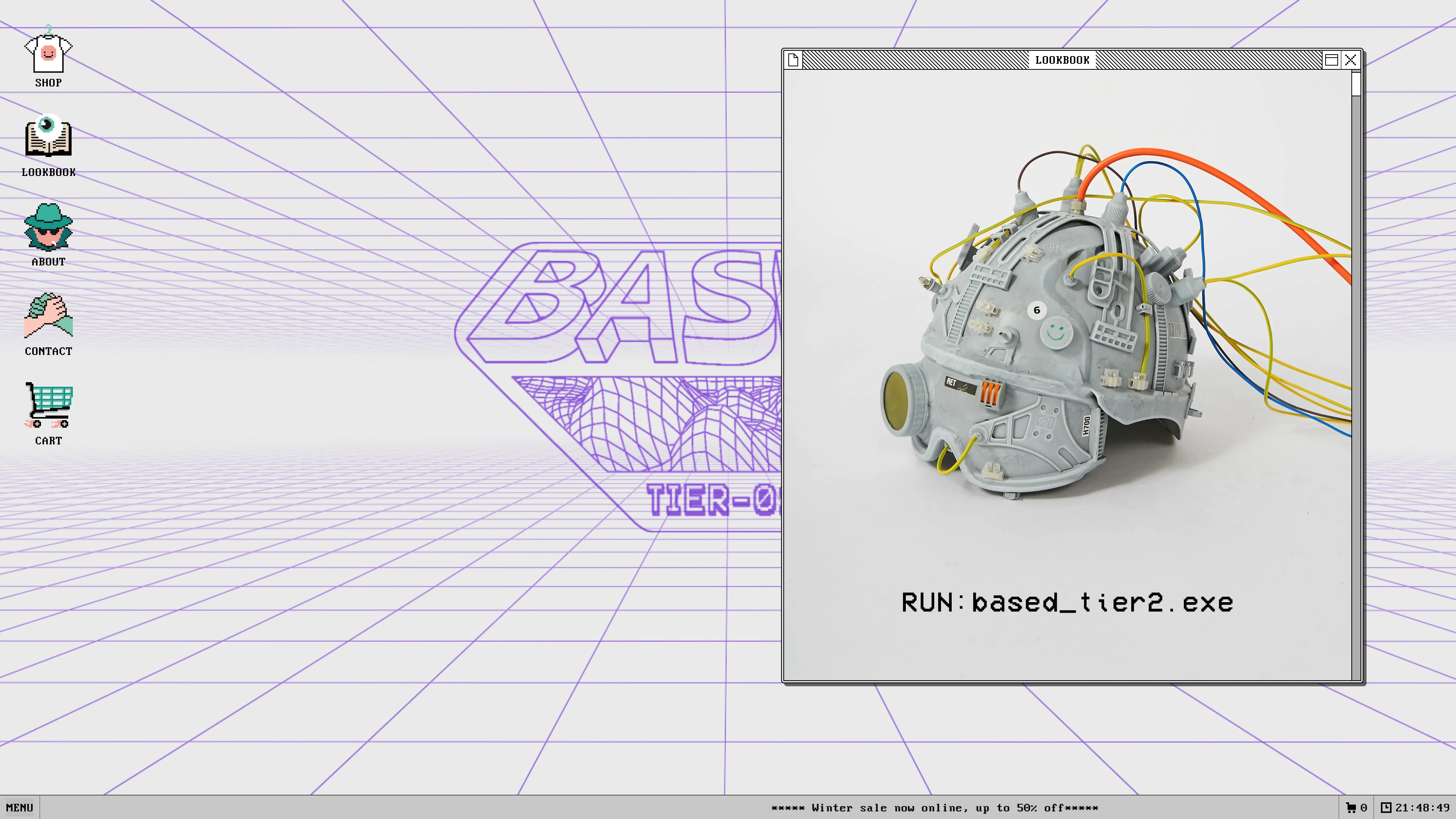Click the taskbar cart counter icon
This screenshot has height=819, width=1456.
pyautogui.click(x=1356, y=808)
